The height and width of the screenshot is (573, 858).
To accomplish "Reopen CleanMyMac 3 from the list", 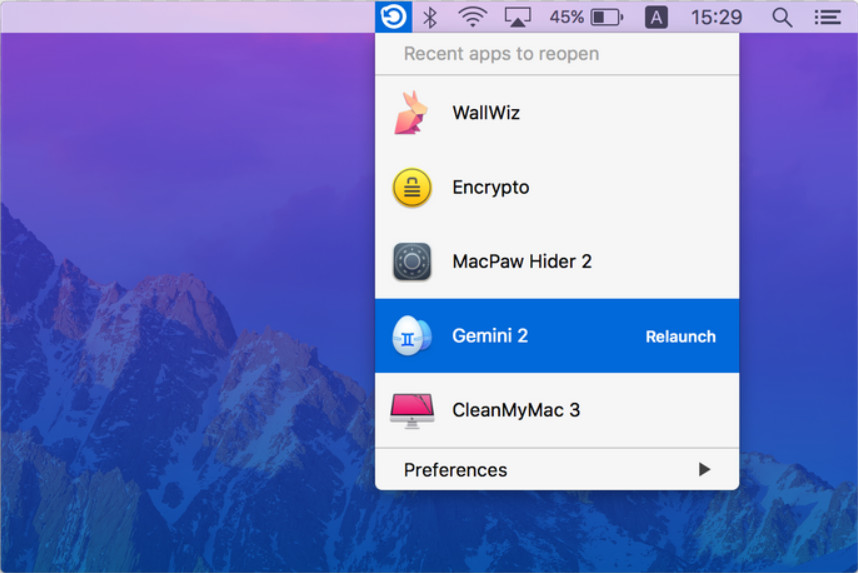I will coord(557,410).
